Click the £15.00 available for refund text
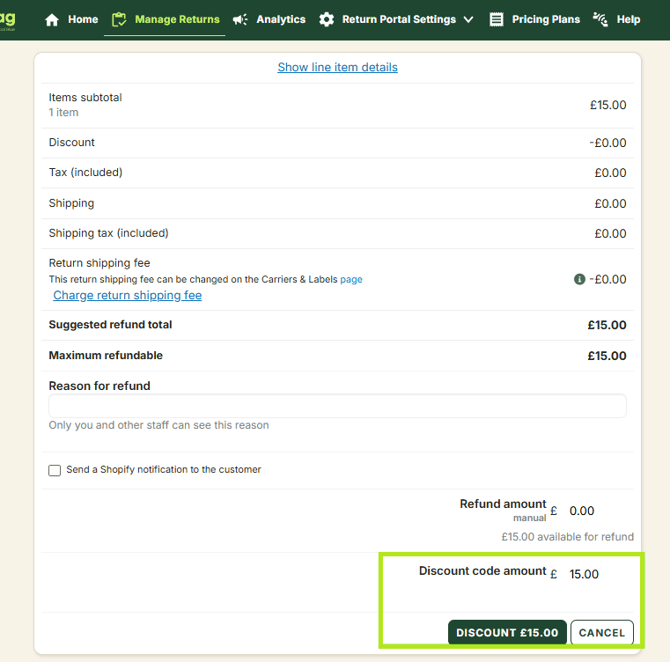Image resolution: width=670 pixels, height=662 pixels. tap(567, 537)
